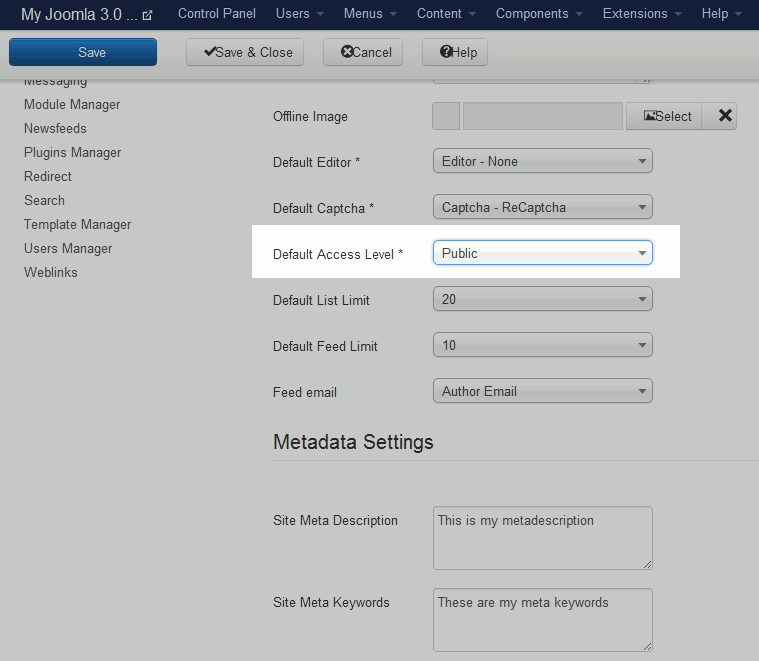Click the Feed email label

coord(305,392)
